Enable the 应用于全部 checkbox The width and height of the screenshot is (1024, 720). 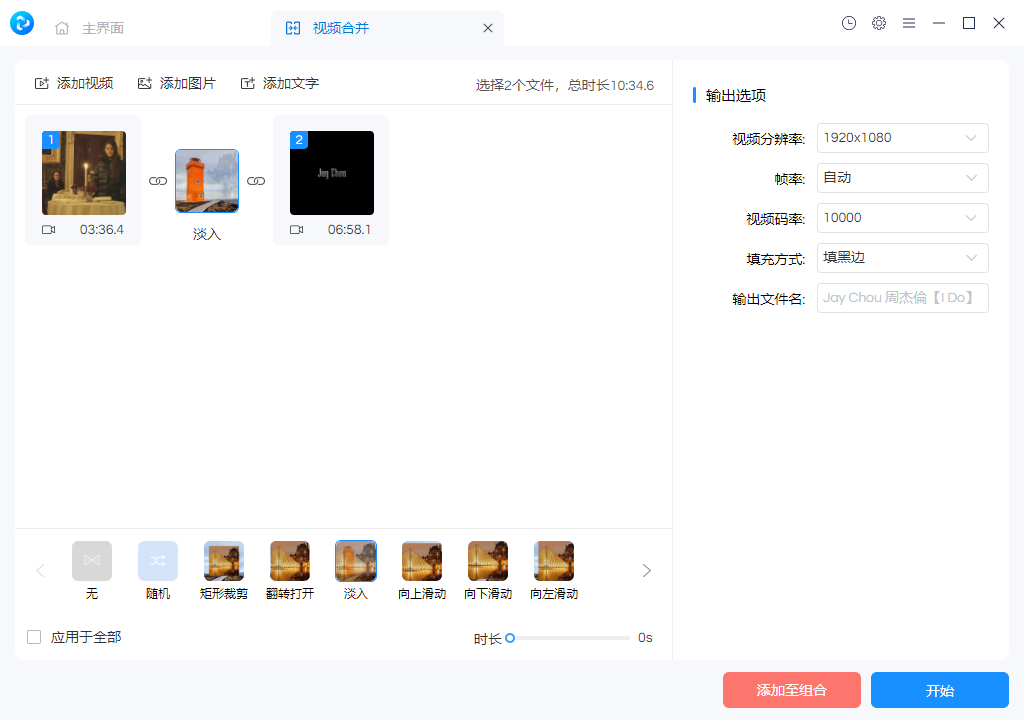tap(33, 636)
